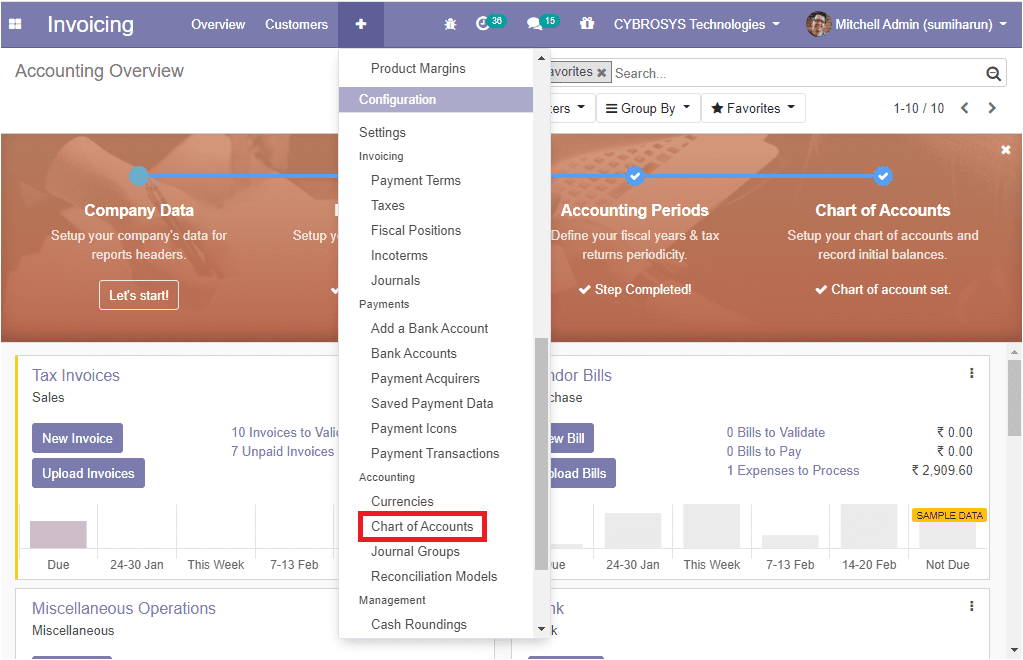Image resolution: width=1023 pixels, height=660 pixels.
Task: Open Journal Groups entry
Action: (415, 552)
